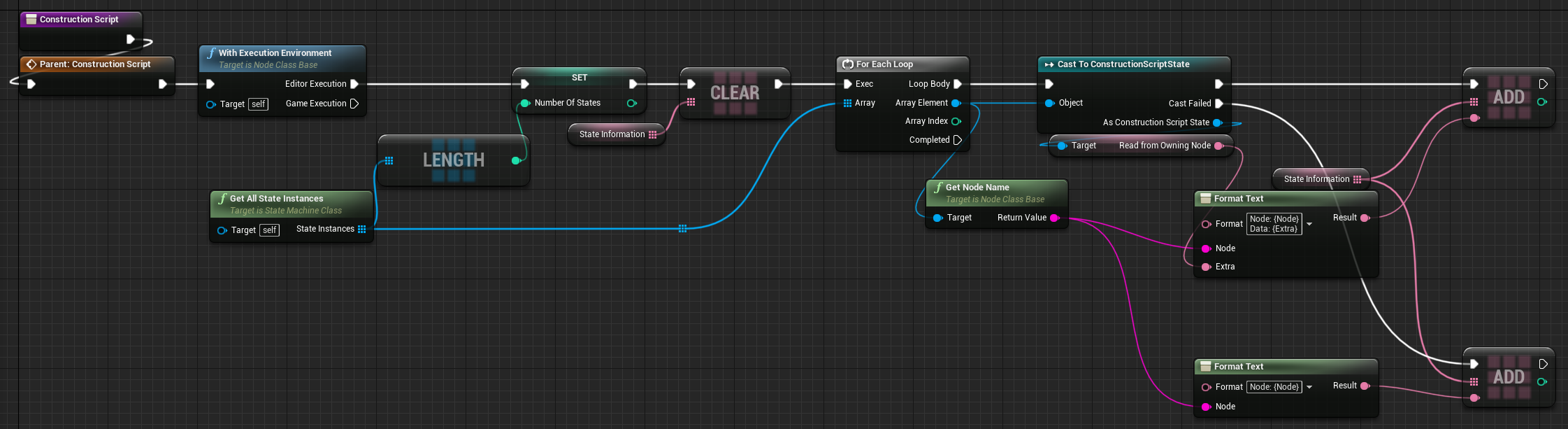This screenshot has width=1568, height=429.
Task: Select the LENGTH array node
Action: click(x=453, y=160)
